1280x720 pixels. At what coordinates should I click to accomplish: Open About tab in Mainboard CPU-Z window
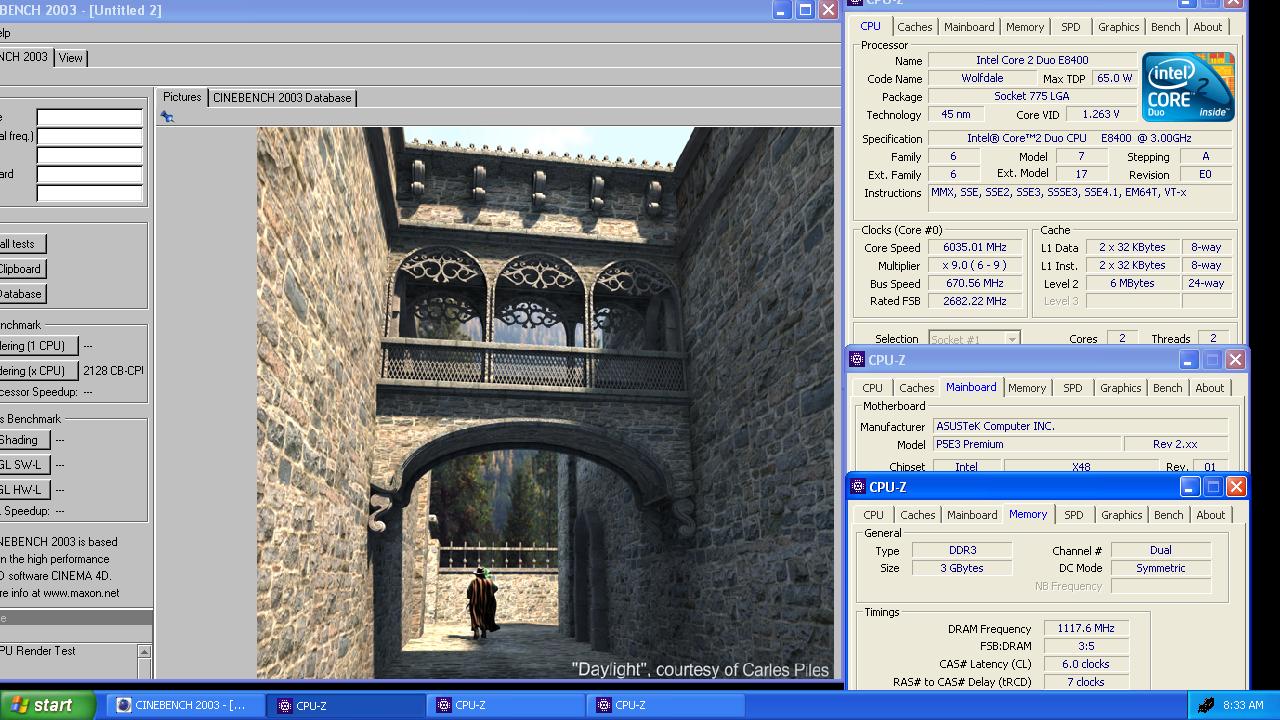click(x=1209, y=388)
